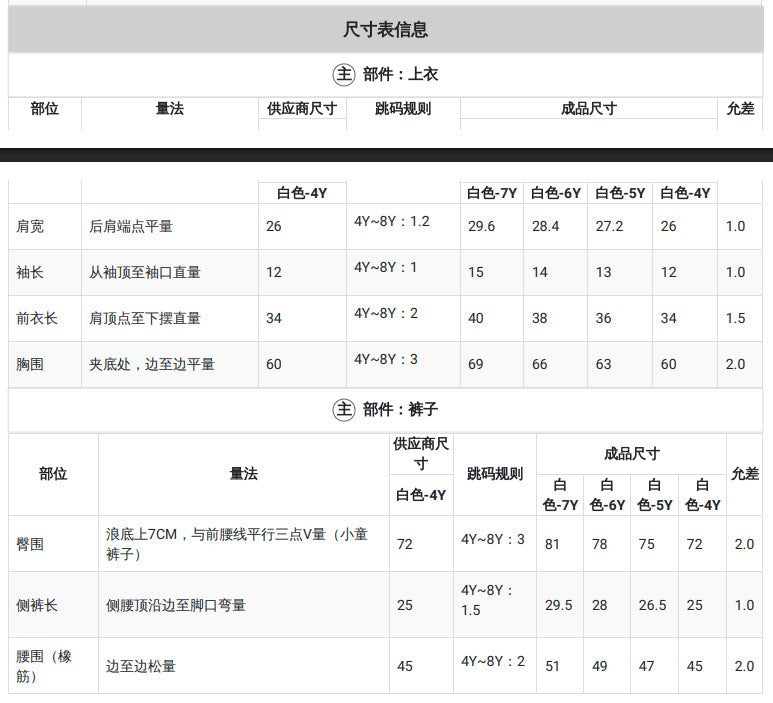Select the 后肩端点平量 measurement cell
This screenshot has width=773, height=703.
click(x=131, y=226)
